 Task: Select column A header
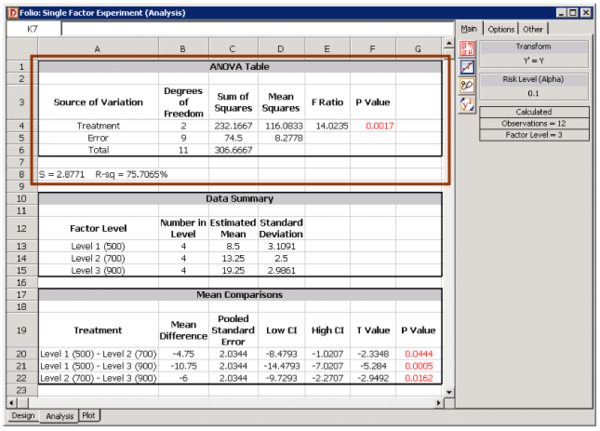(96, 48)
